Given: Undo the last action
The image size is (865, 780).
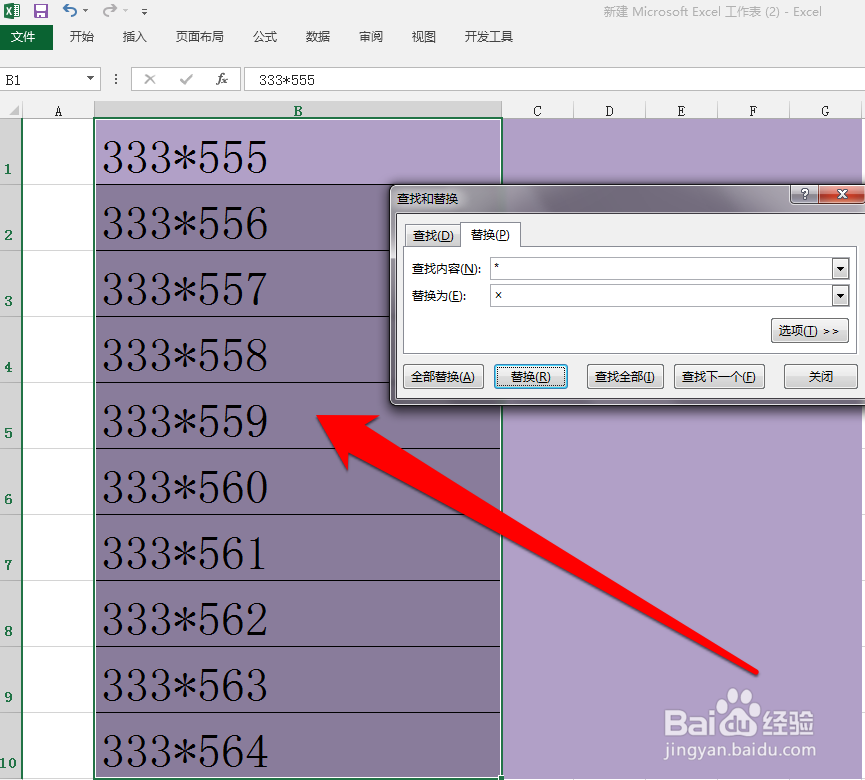Looking at the screenshot, I should coord(70,10).
